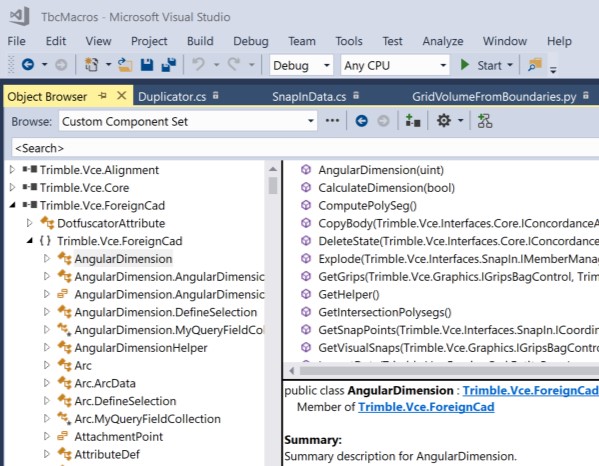Pin the Object Browser tab
The height and width of the screenshot is (466, 599).
[x=102, y=95]
